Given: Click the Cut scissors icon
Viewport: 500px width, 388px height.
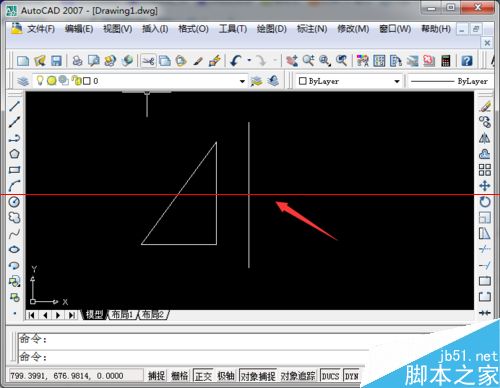Looking at the screenshot, I should [x=148, y=61].
